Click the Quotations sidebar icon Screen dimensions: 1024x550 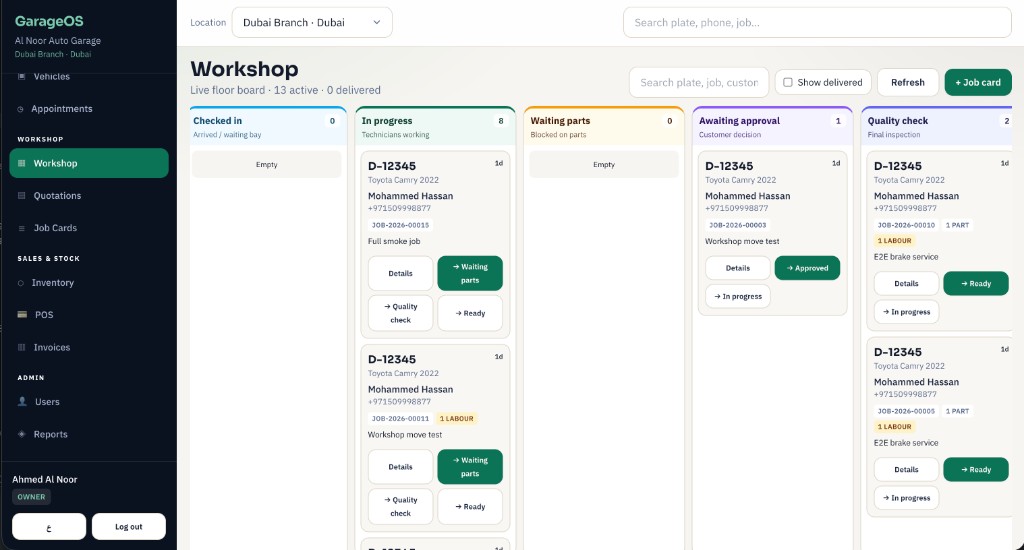pyautogui.click(x=22, y=195)
